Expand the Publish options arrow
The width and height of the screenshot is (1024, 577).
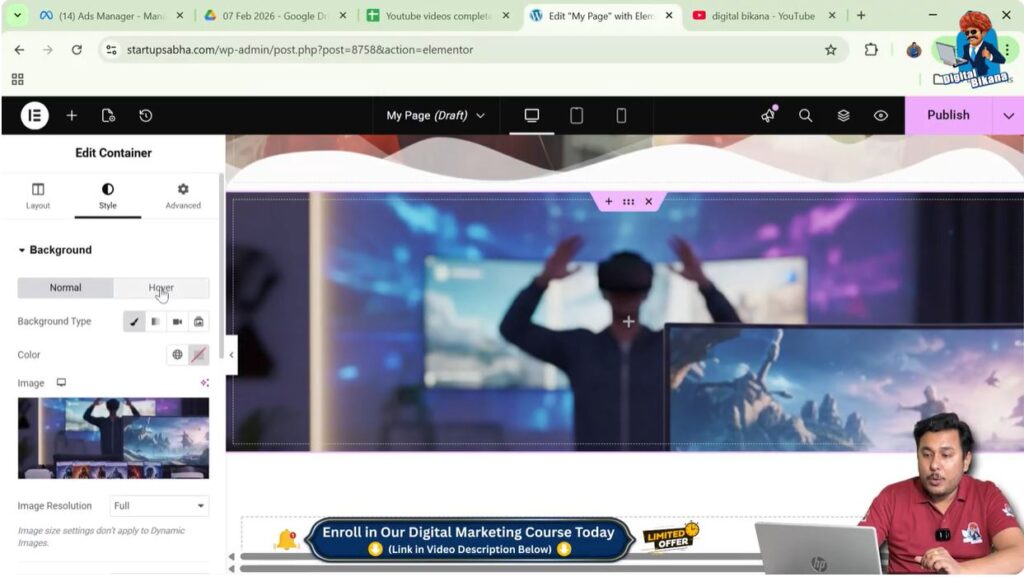(x=1008, y=116)
